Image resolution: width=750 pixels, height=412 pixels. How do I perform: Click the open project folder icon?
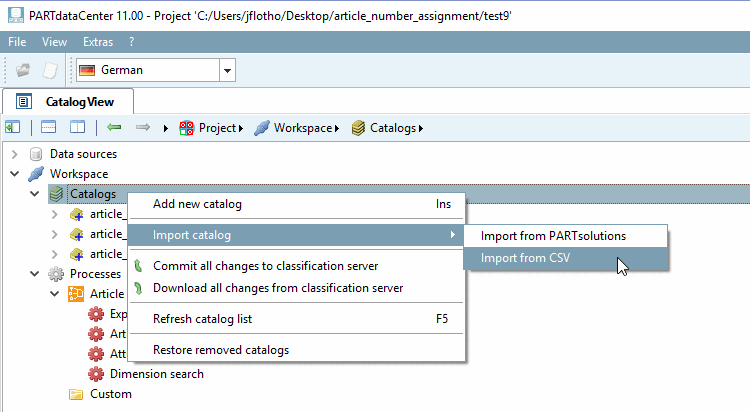pos(23,70)
